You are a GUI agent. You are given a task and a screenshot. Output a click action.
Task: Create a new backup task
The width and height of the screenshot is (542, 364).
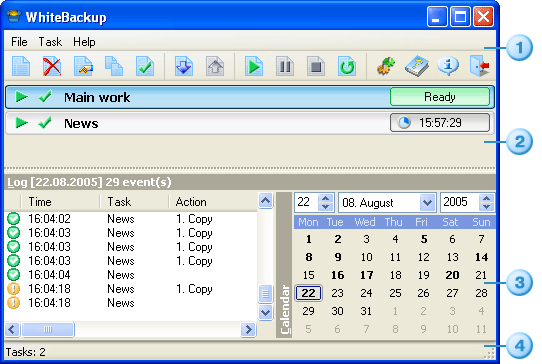pos(21,66)
